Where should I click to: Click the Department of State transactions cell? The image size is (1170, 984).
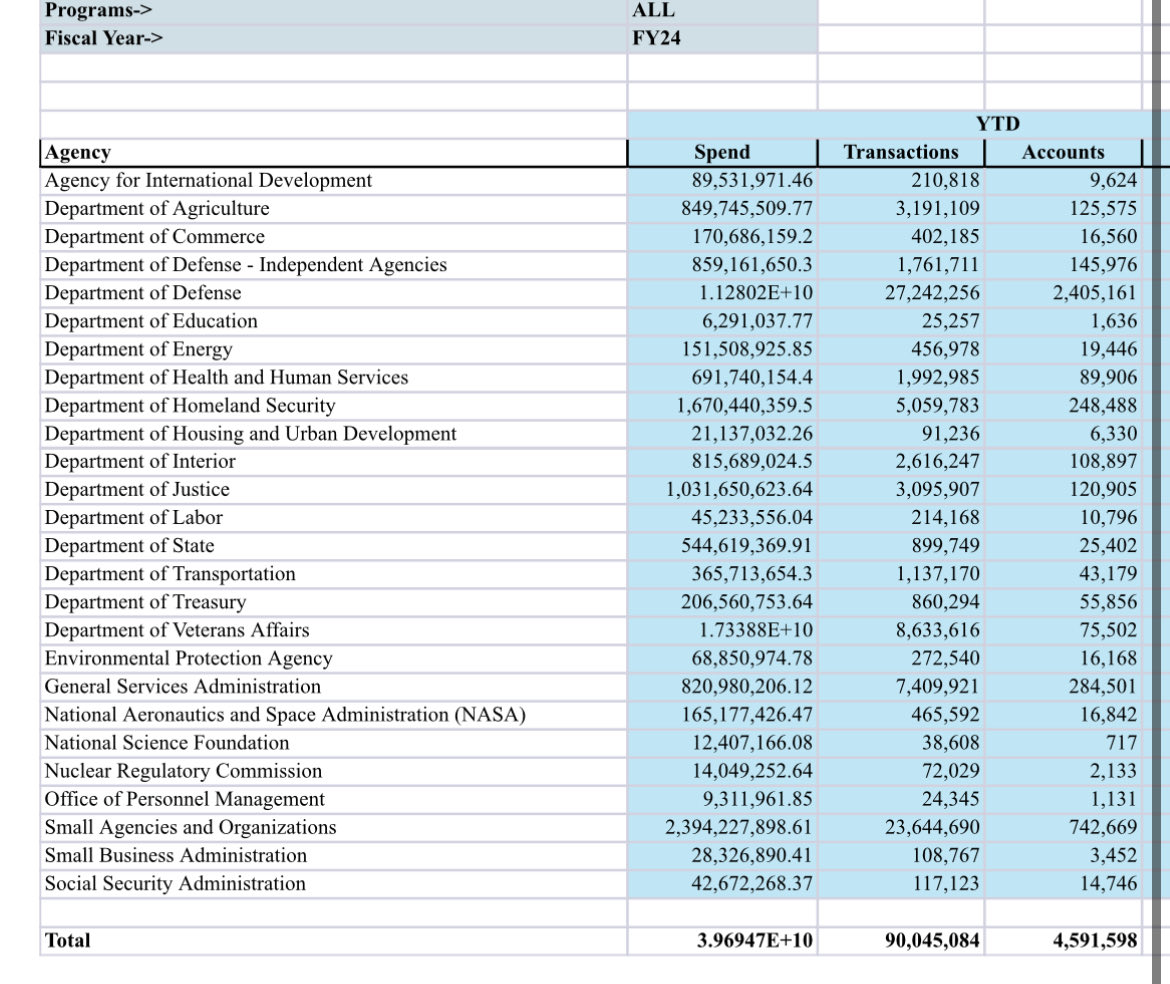901,546
